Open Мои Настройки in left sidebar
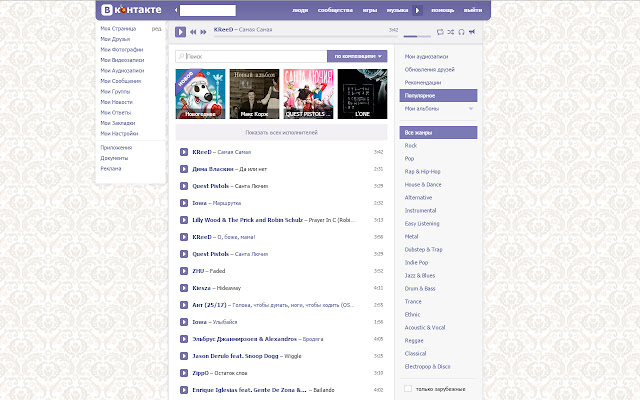 (119, 133)
